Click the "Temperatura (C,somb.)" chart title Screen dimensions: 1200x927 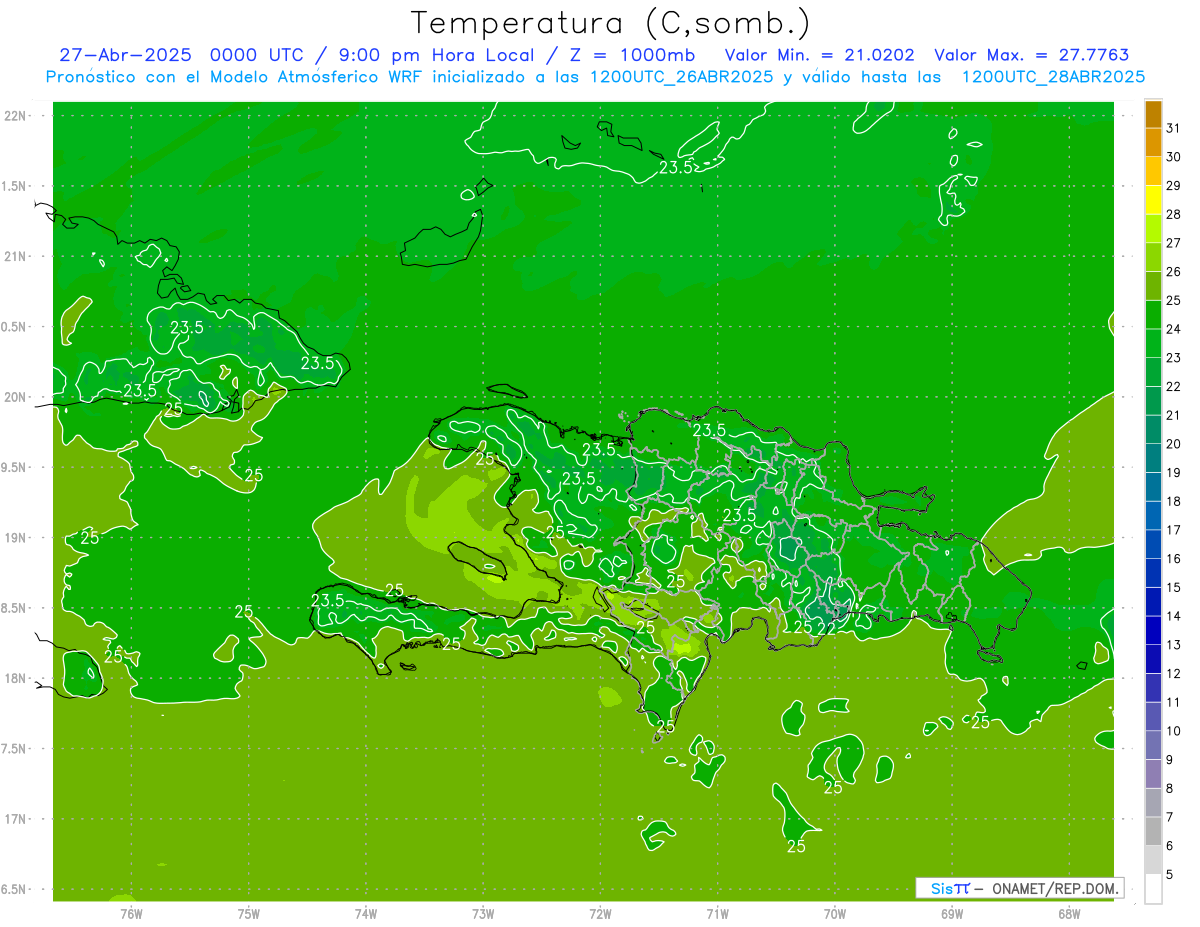[610, 23]
